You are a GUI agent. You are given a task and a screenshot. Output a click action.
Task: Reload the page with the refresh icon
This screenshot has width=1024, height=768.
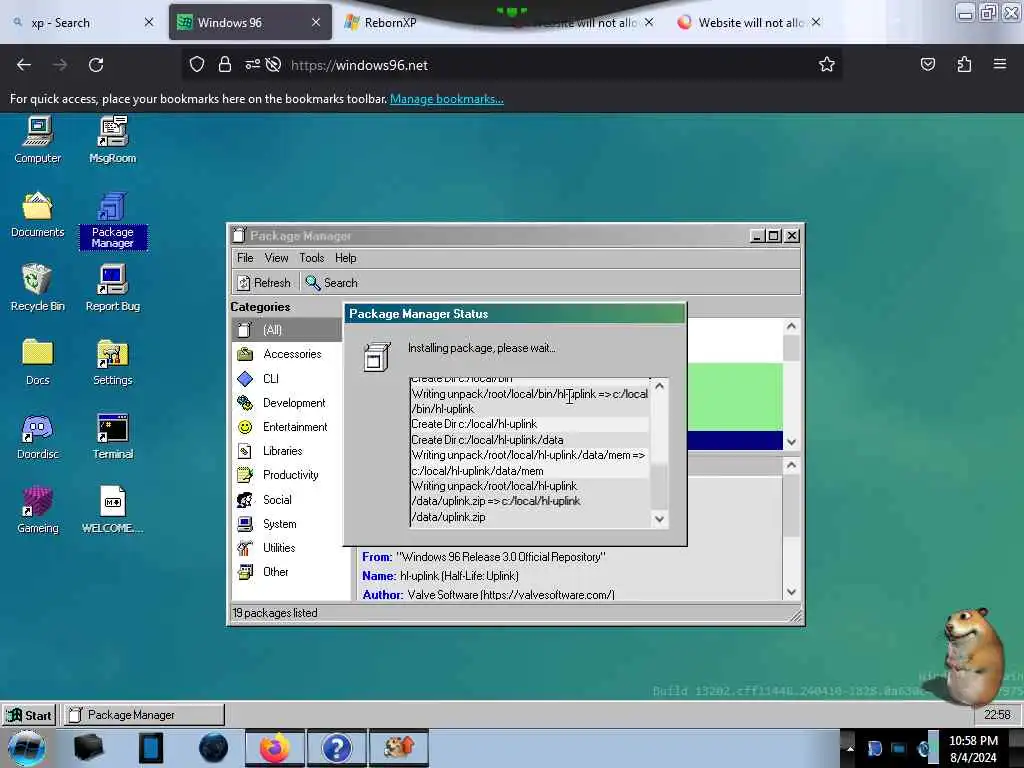pyautogui.click(x=96, y=65)
